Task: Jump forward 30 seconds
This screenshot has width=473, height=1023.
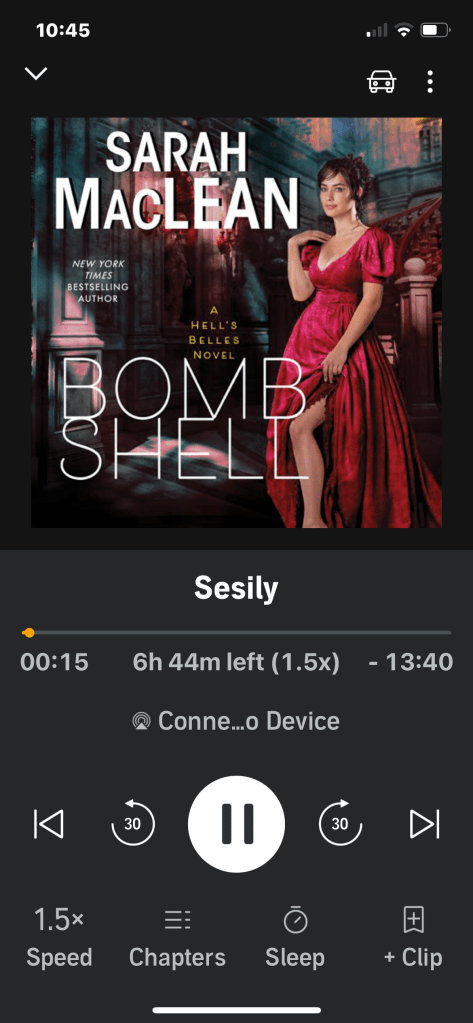Action: tap(340, 823)
